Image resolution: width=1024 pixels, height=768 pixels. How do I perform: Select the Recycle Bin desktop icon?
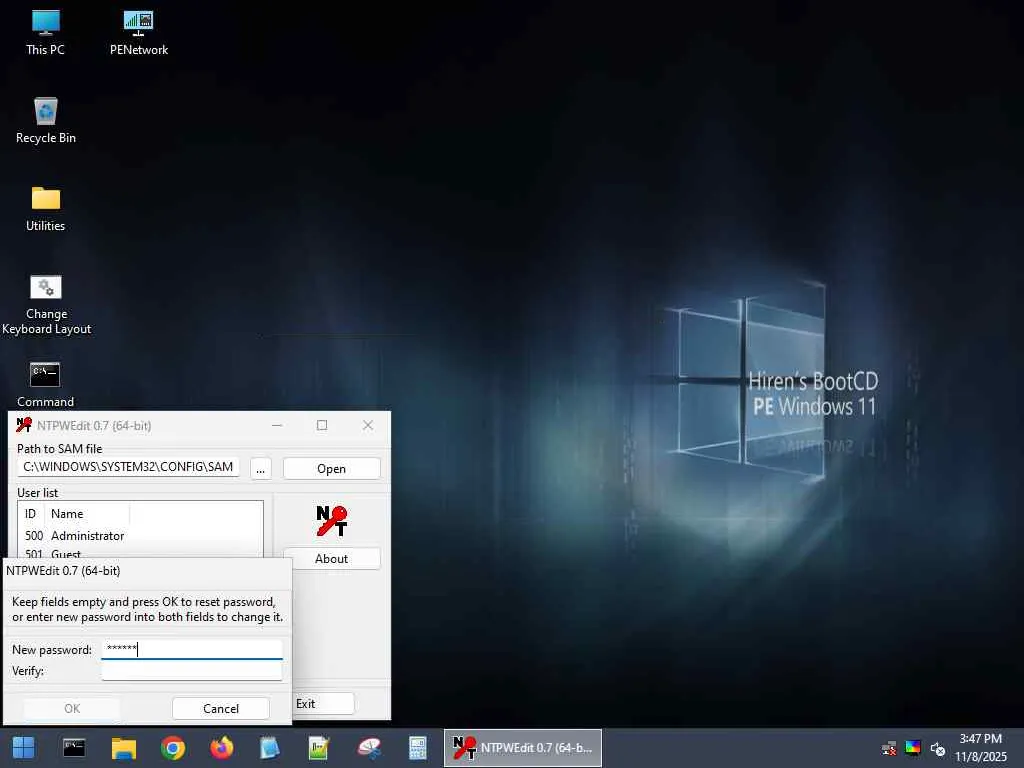(x=46, y=120)
